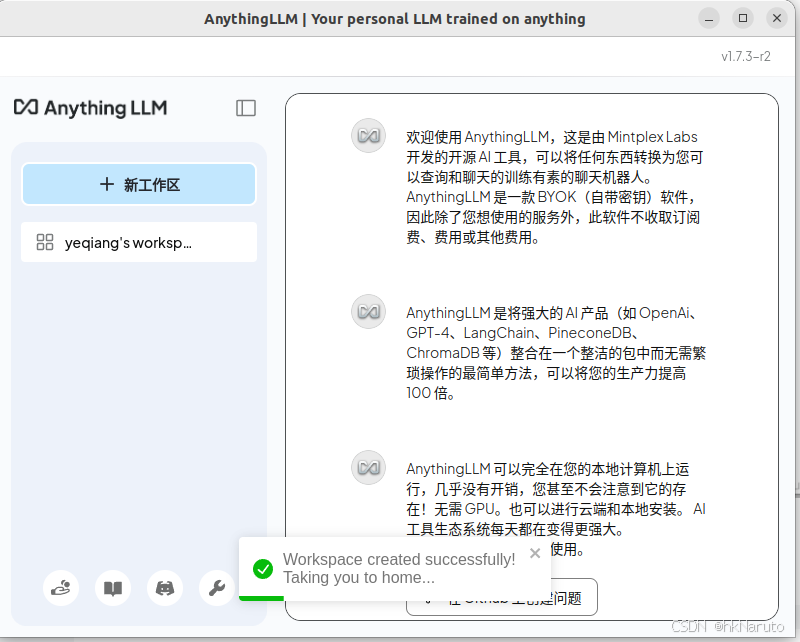Minimize the AnythingLLM window
The width and height of the screenshot is (800, 642).
tap(709, 19)
